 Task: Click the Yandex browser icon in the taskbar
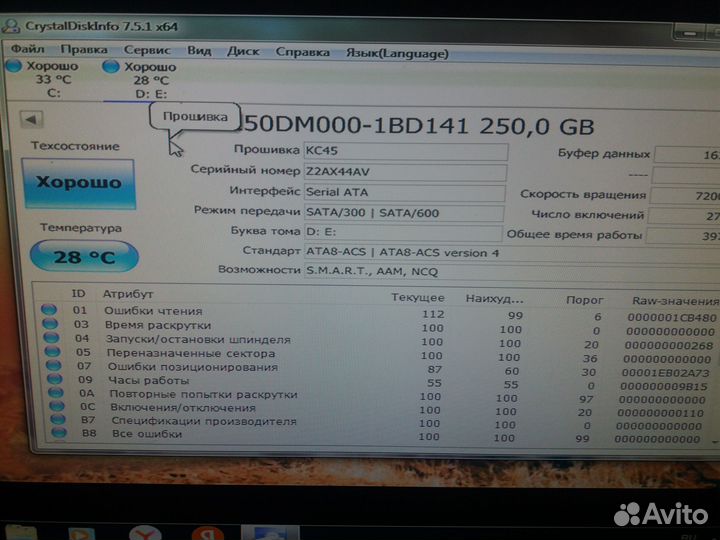click(x=145, y=533)
